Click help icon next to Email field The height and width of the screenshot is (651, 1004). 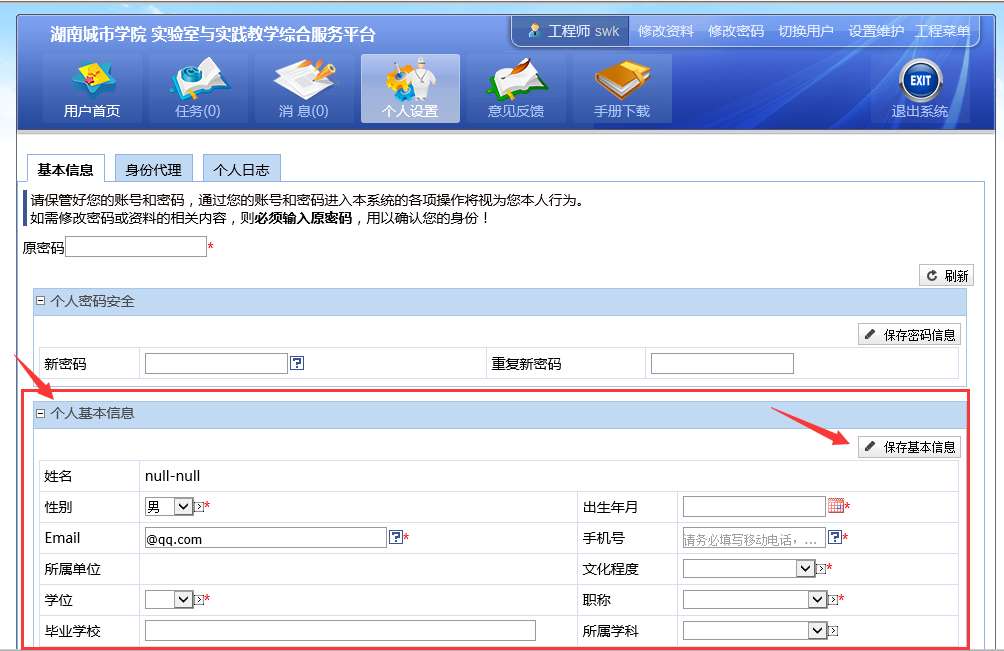(x=396, y=538)
